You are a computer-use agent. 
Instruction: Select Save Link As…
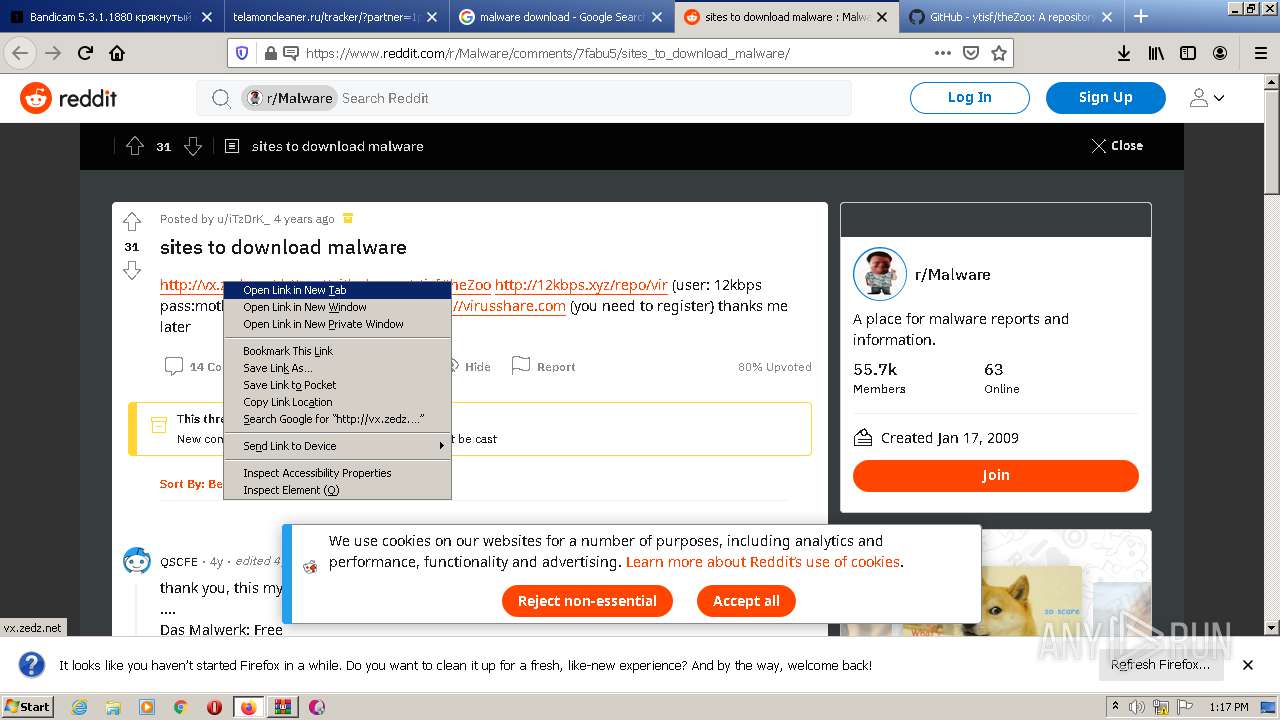click(x=337, y=368)
